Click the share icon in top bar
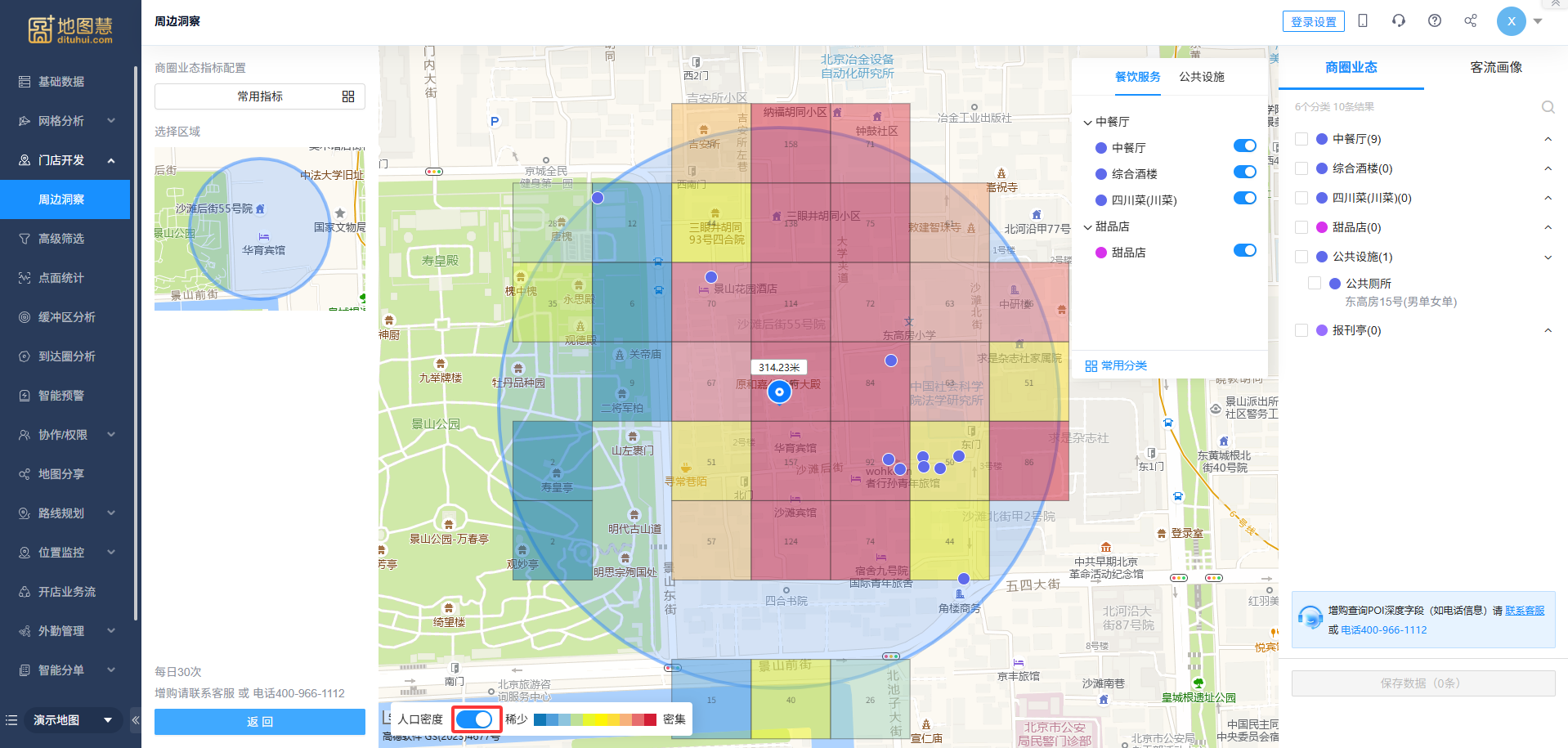1568x748 pixels. 1470,21
